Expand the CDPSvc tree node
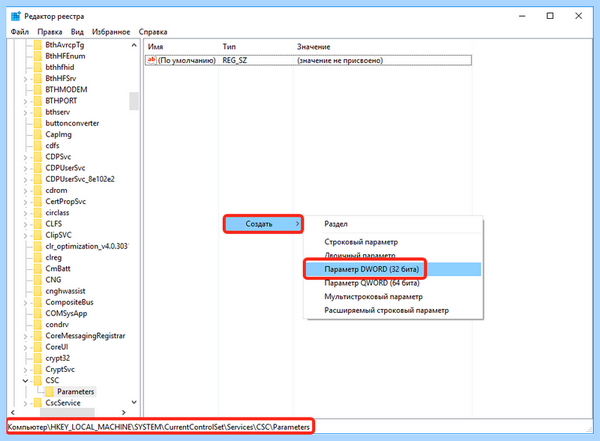 (x=25, y=157)
